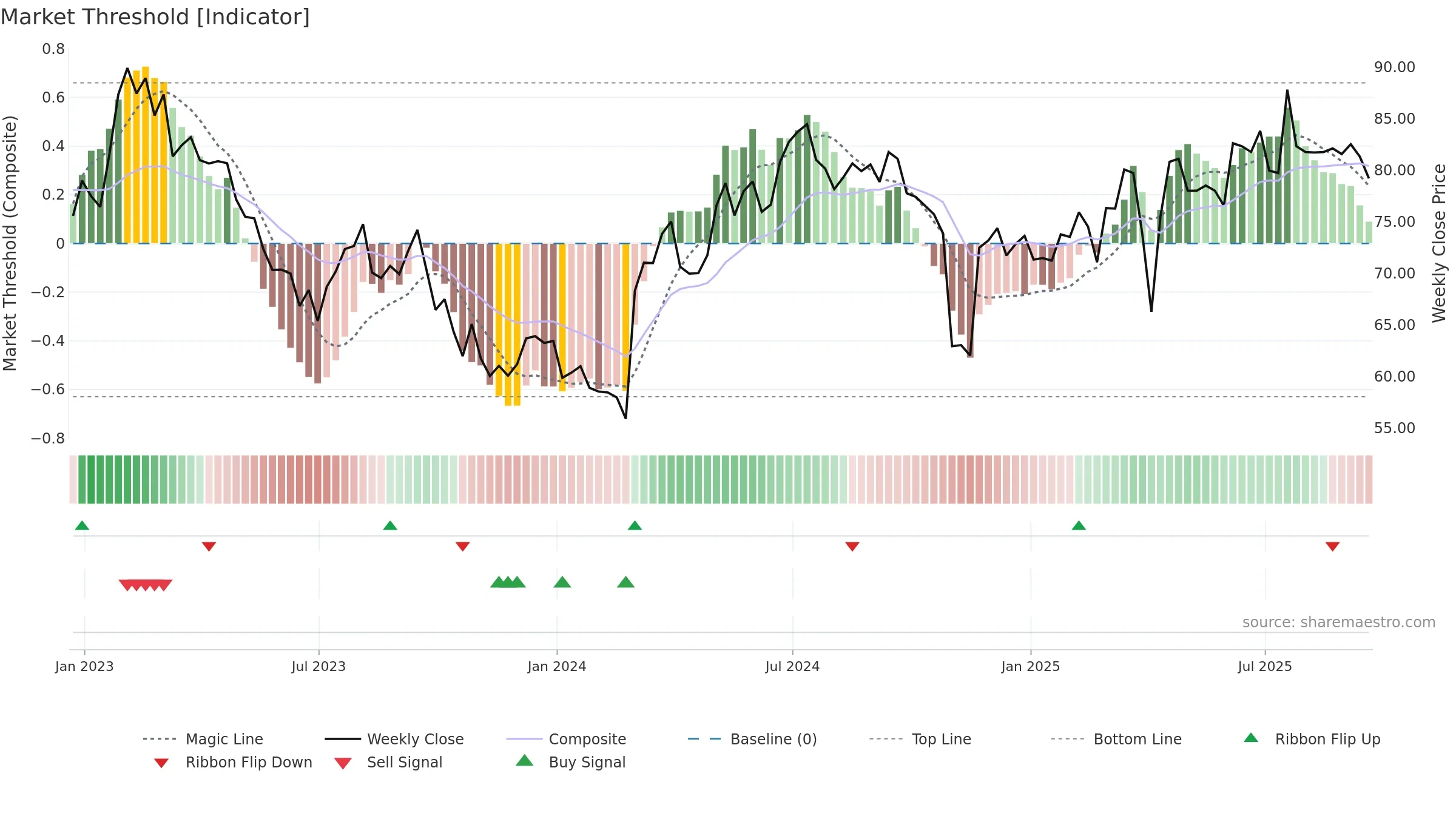Image resolution: width=1456 pixels, height=819 pixels.
Task: Click the Market Threshold (Composite) axis title
Action: 10,243
